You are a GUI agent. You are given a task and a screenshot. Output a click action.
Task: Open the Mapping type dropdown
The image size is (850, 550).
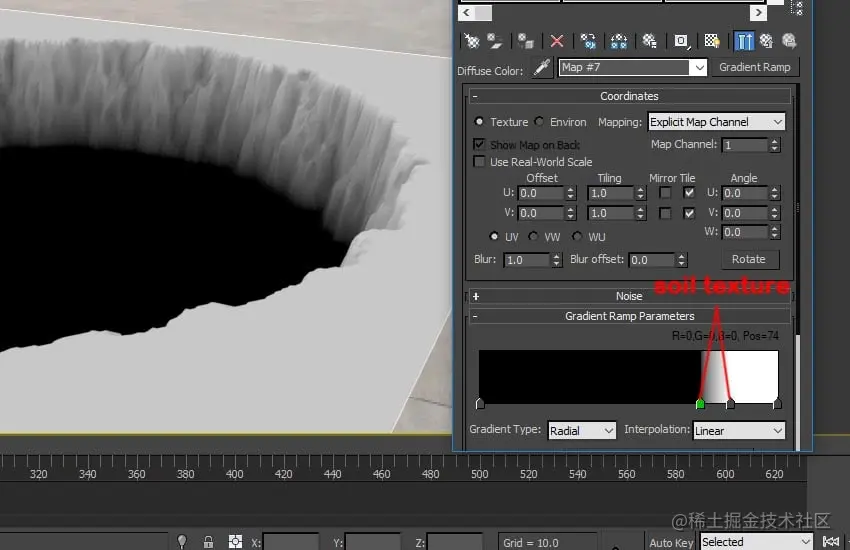coord(716,122)
